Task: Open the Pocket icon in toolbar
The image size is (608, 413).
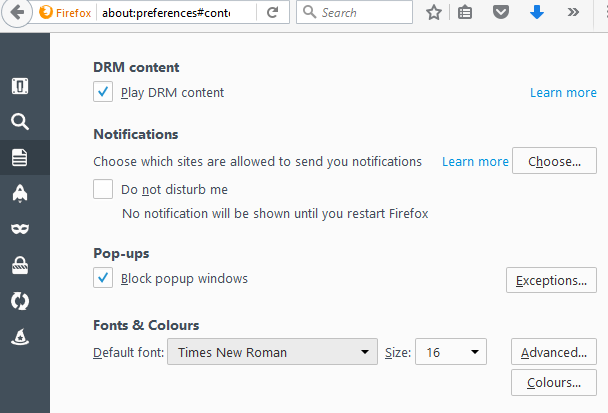Action: coord(501,12)
